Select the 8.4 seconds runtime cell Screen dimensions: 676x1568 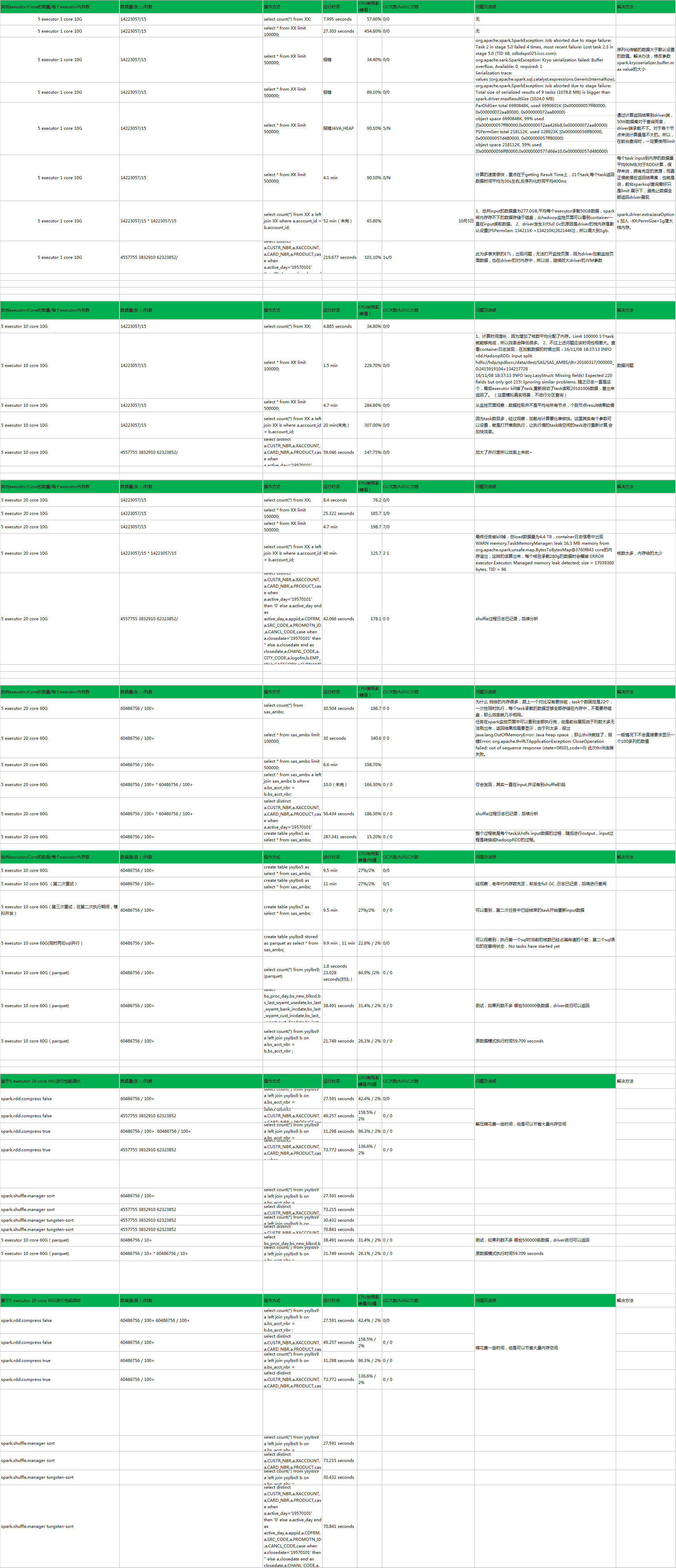pos(335,500)
